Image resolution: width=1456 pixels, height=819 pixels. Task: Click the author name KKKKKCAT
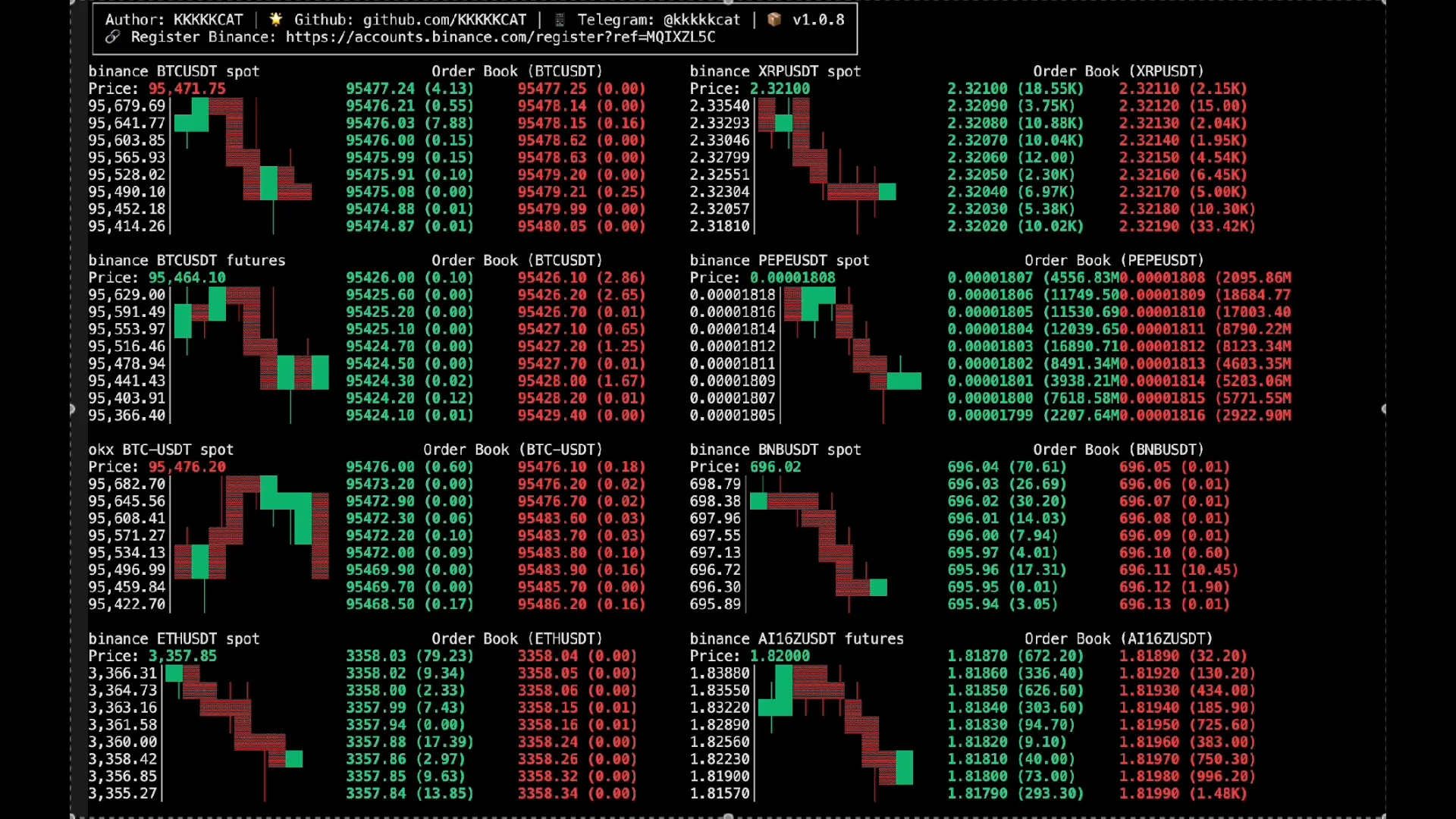[x=208, y=20]
